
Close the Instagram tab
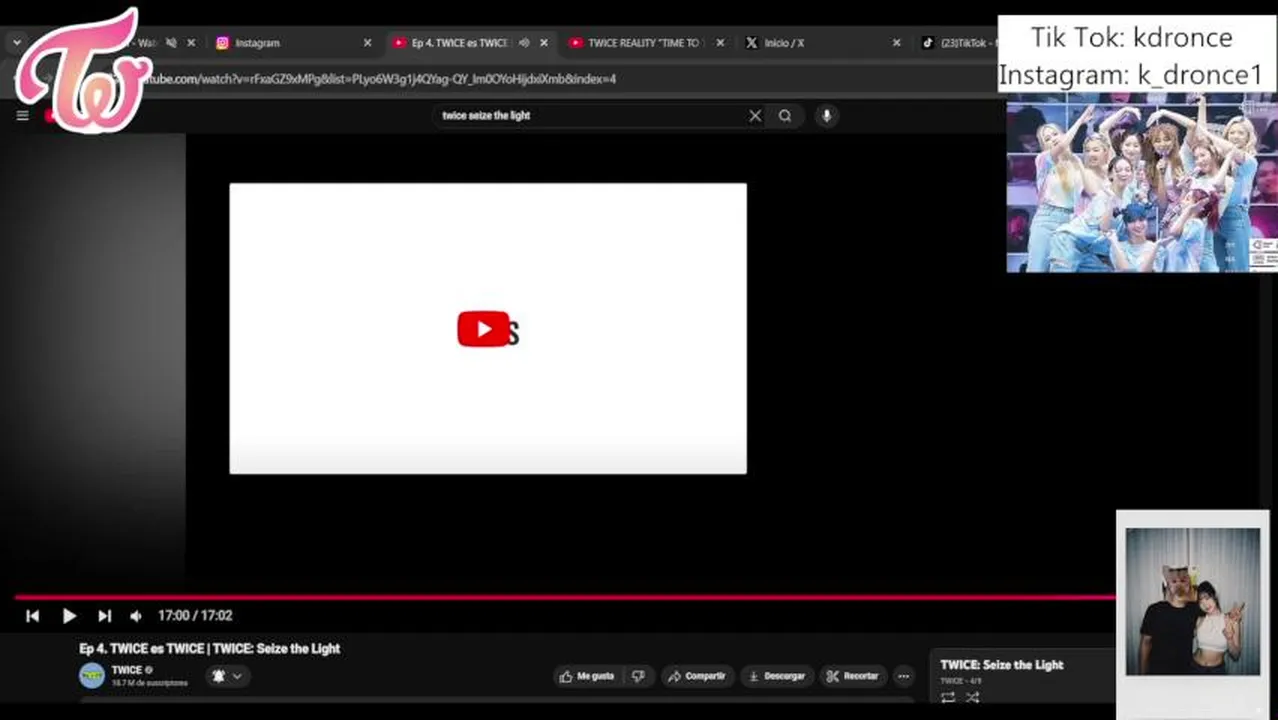pyautogui.click(x=367, y=43)
